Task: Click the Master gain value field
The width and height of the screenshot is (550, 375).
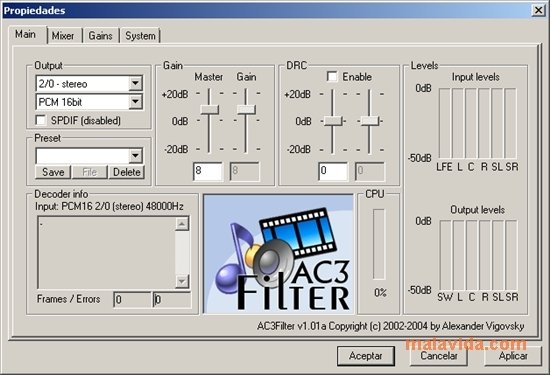Action: click(208, 171)
